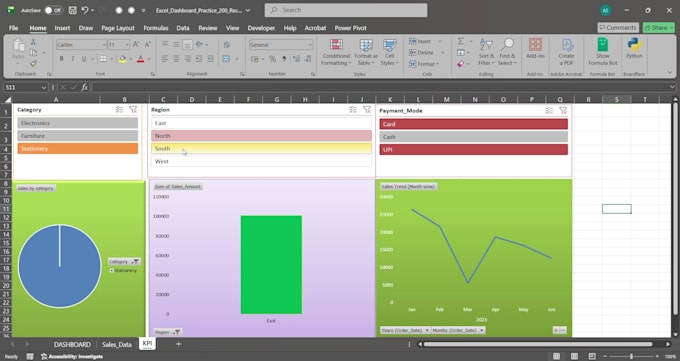This screenshot has height=361, width=680.
Task: Toggle Stationery in Category slicer
Action: [78, 148]
